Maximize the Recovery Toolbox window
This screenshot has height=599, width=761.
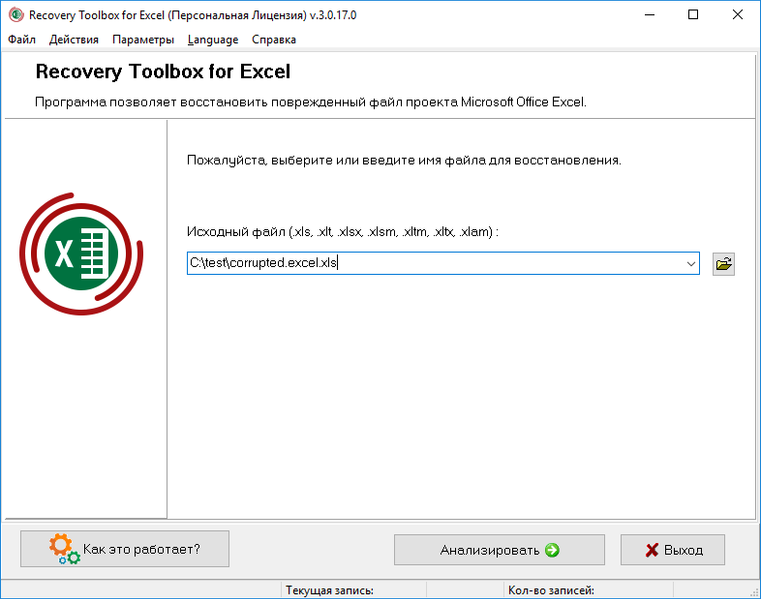[693, 15]
